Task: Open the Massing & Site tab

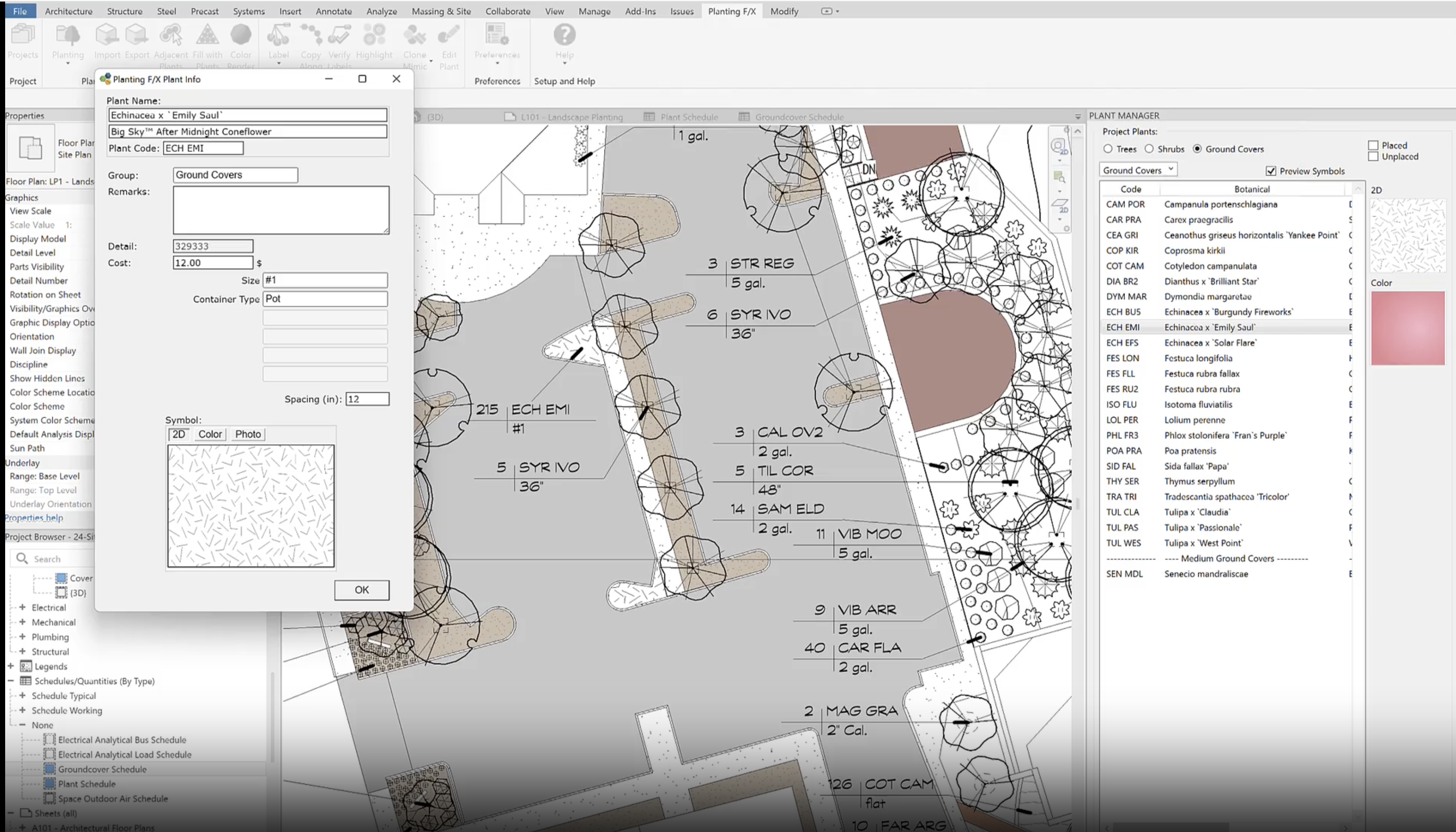Action: click(441, 11)
